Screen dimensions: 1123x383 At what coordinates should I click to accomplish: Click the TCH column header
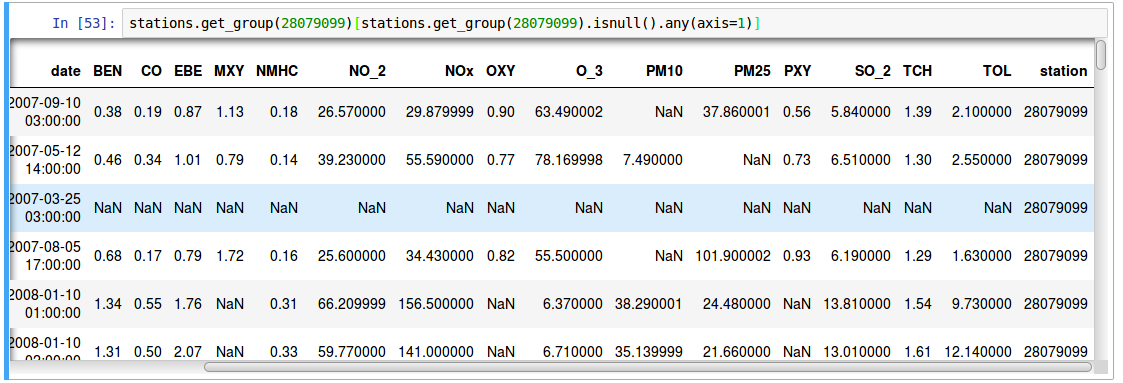tap(917, 71)
